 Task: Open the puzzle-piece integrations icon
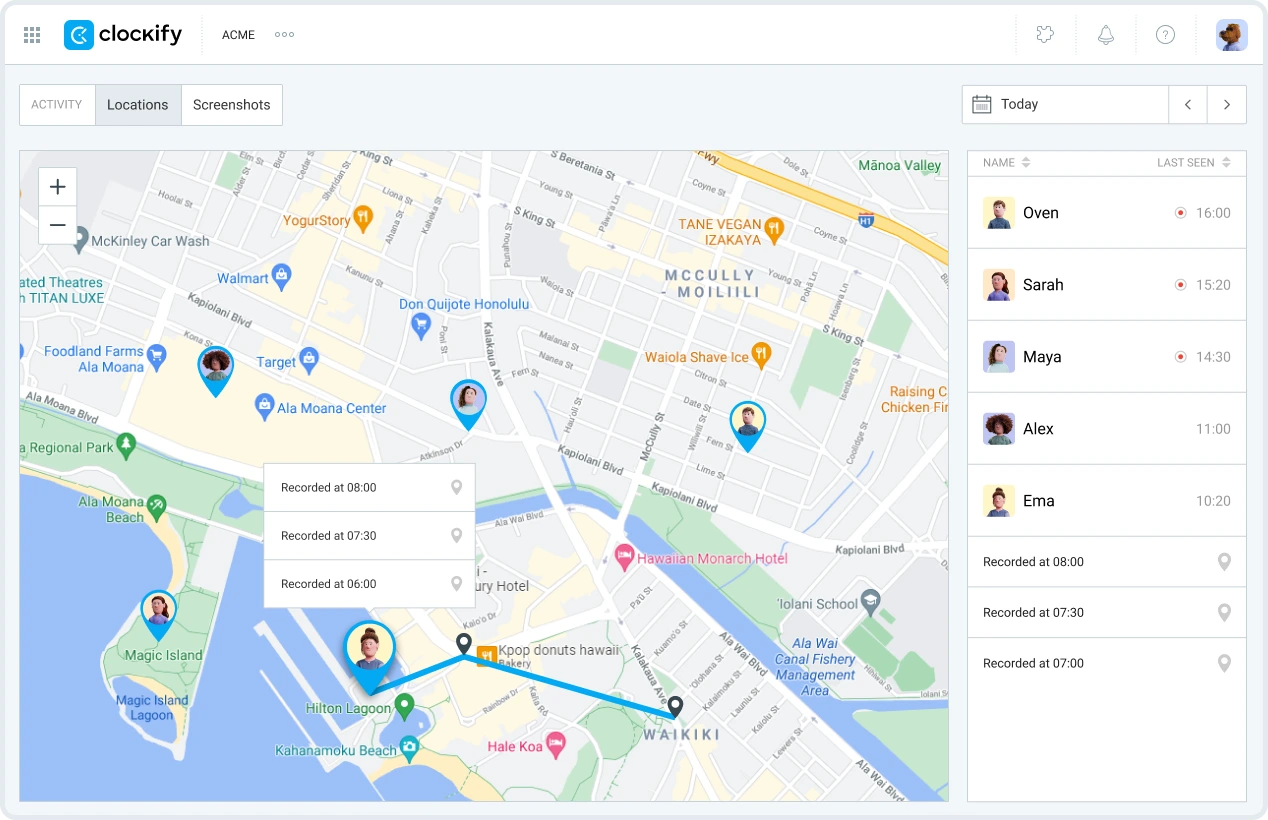coord(1045,35)
